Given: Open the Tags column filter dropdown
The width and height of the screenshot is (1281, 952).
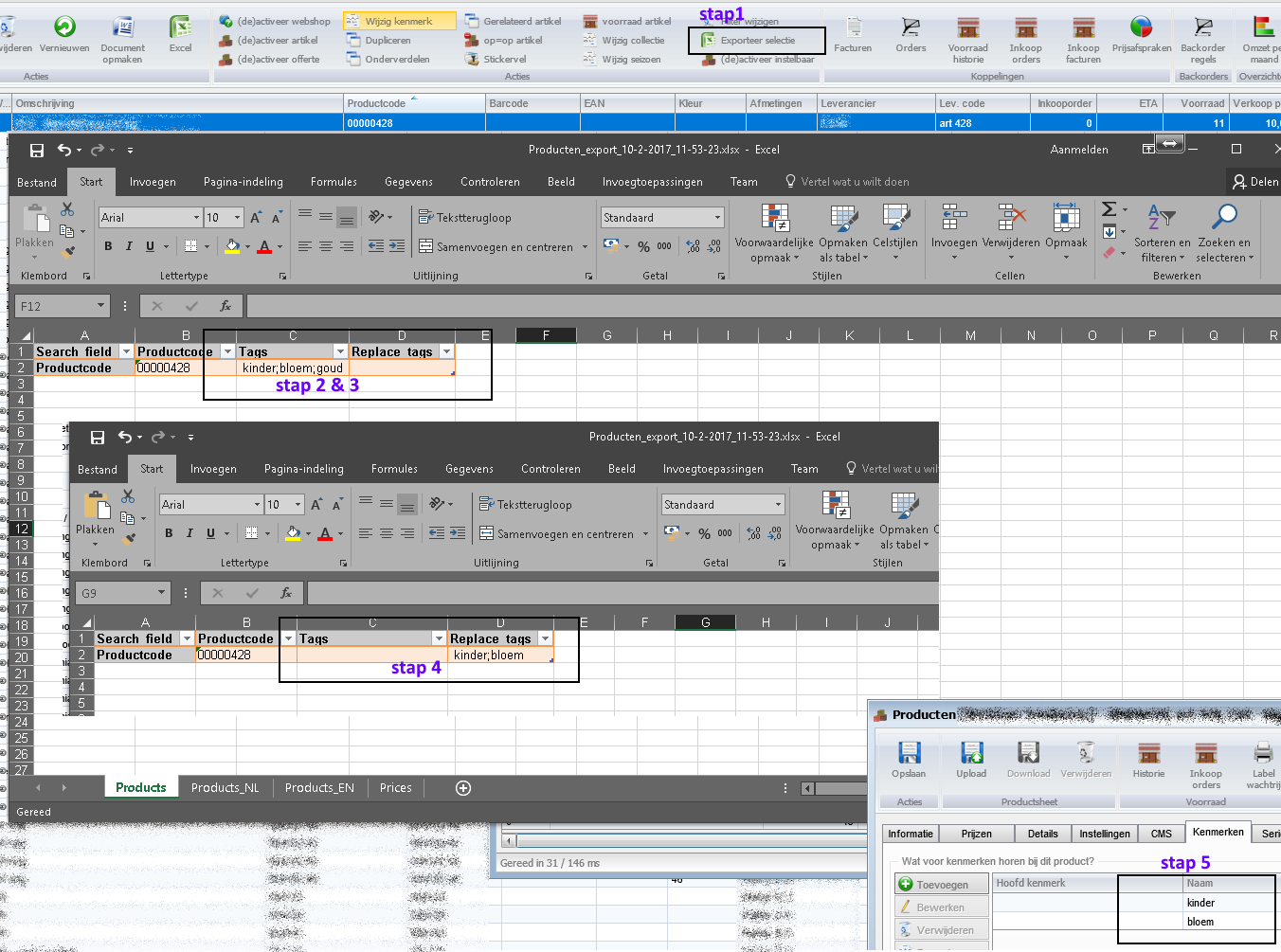Looking at the screenshot, I should tap(340, 351).
